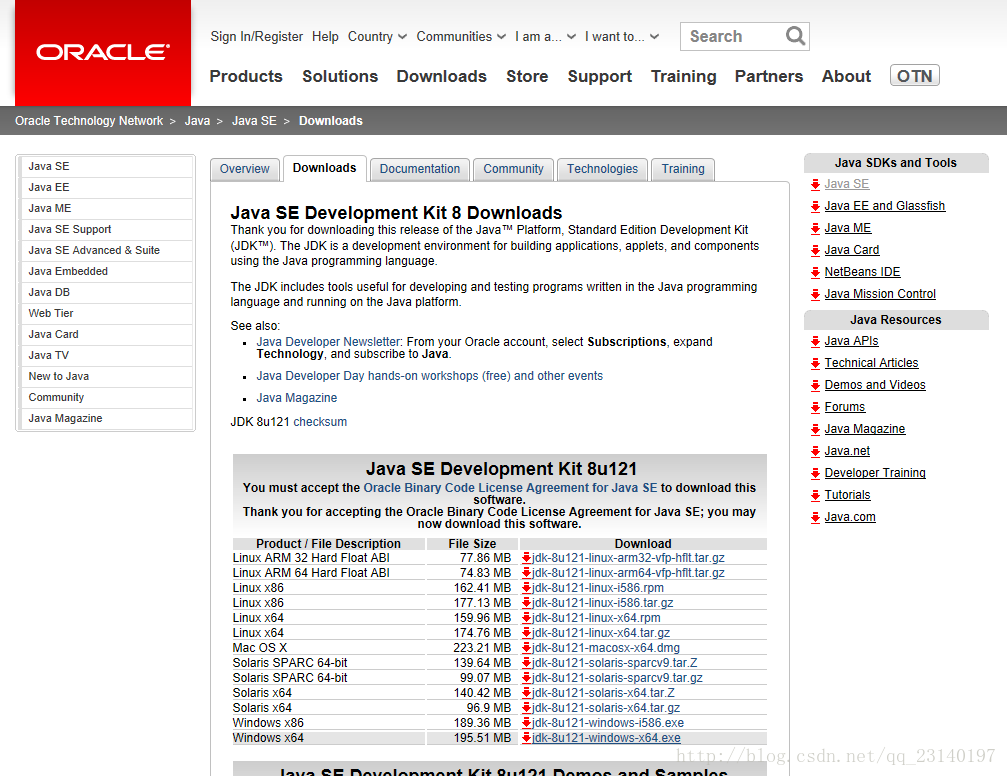Click the Oracle logo
This screenshot has width=1007, height=776.
103,52
